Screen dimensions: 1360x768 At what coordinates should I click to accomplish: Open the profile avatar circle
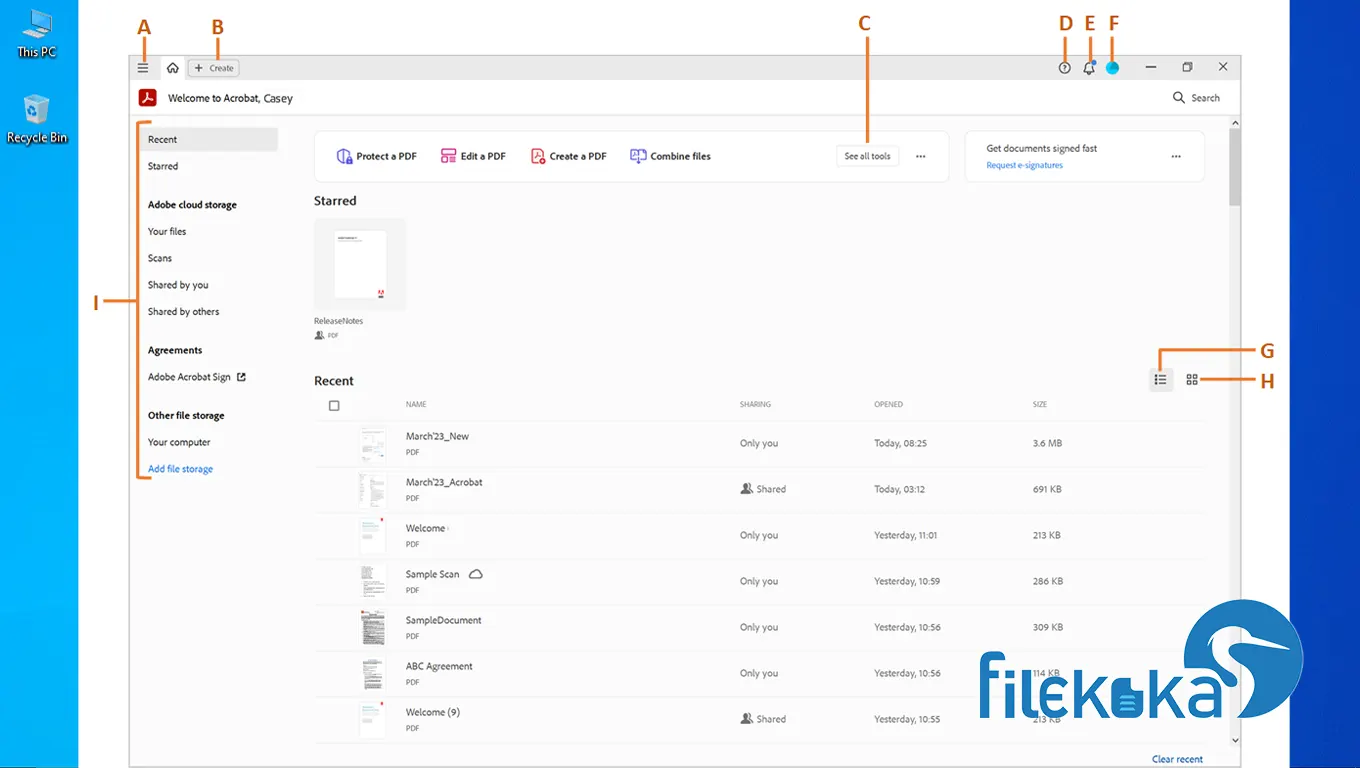point(1112,68)
